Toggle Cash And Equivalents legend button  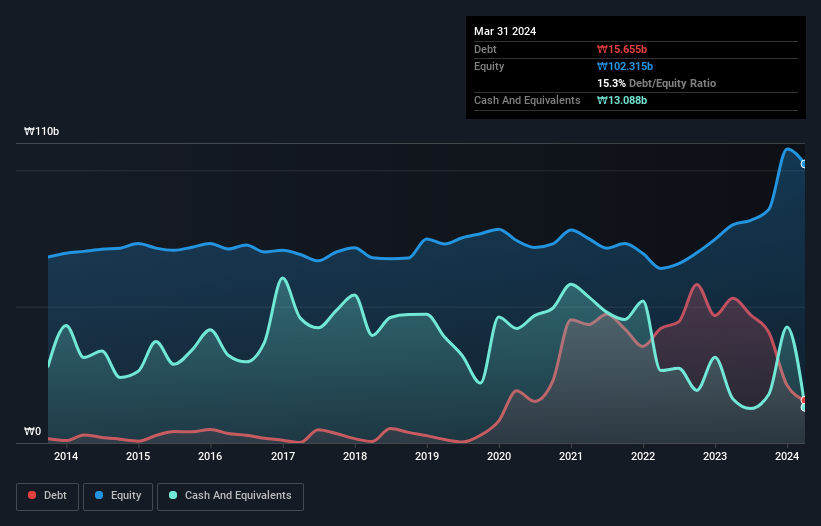pyautogui.click(x=230, y=496)
